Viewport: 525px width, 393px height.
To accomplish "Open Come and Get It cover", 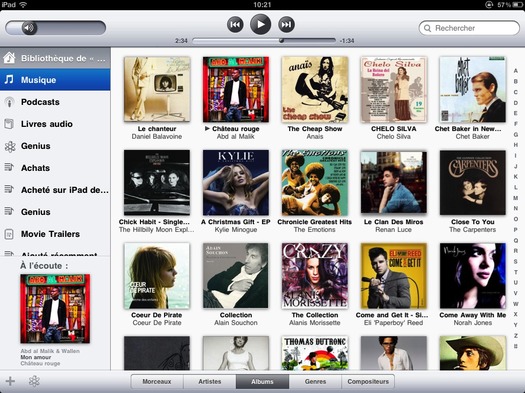I will click(x=394, y=276).
